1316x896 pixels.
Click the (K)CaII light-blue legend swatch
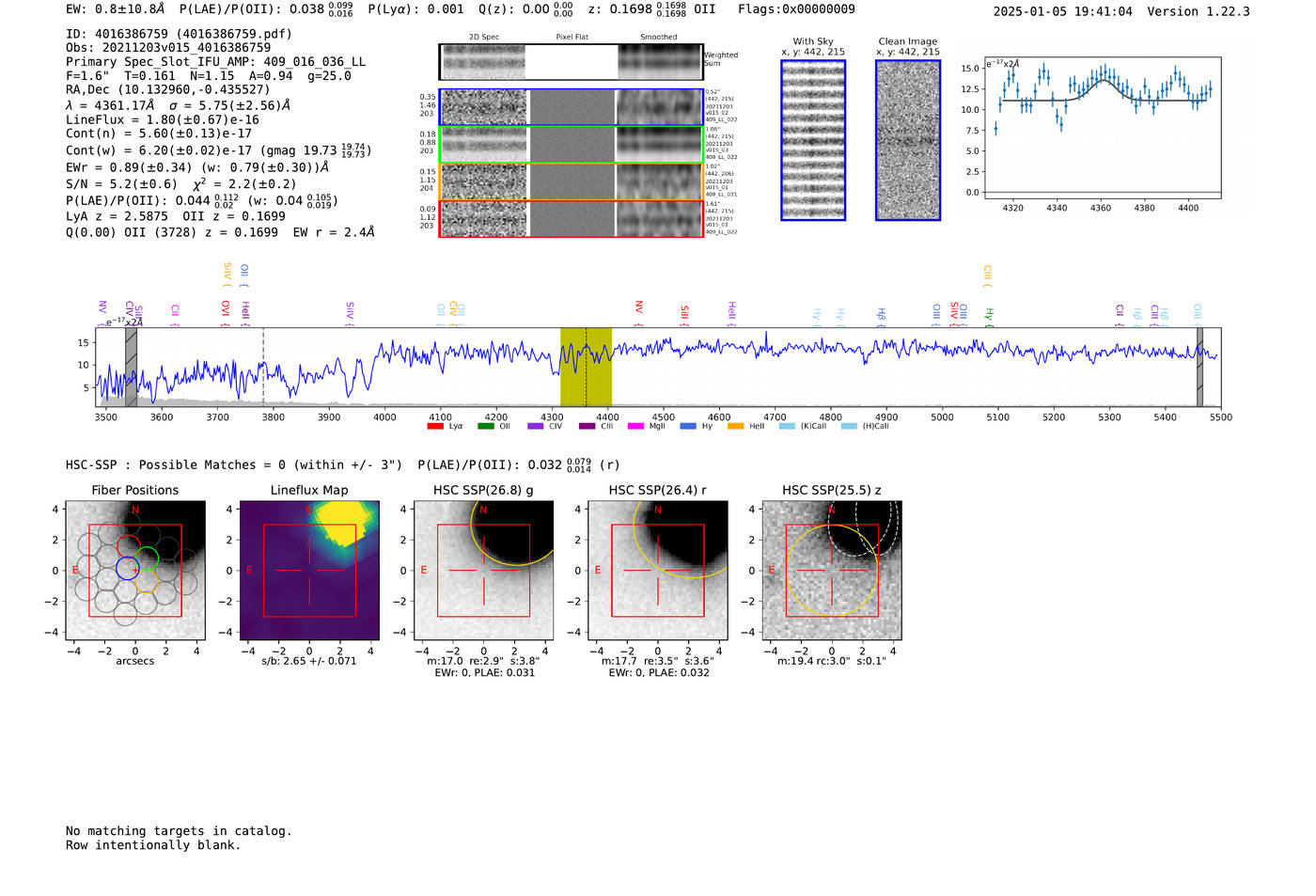787,426
